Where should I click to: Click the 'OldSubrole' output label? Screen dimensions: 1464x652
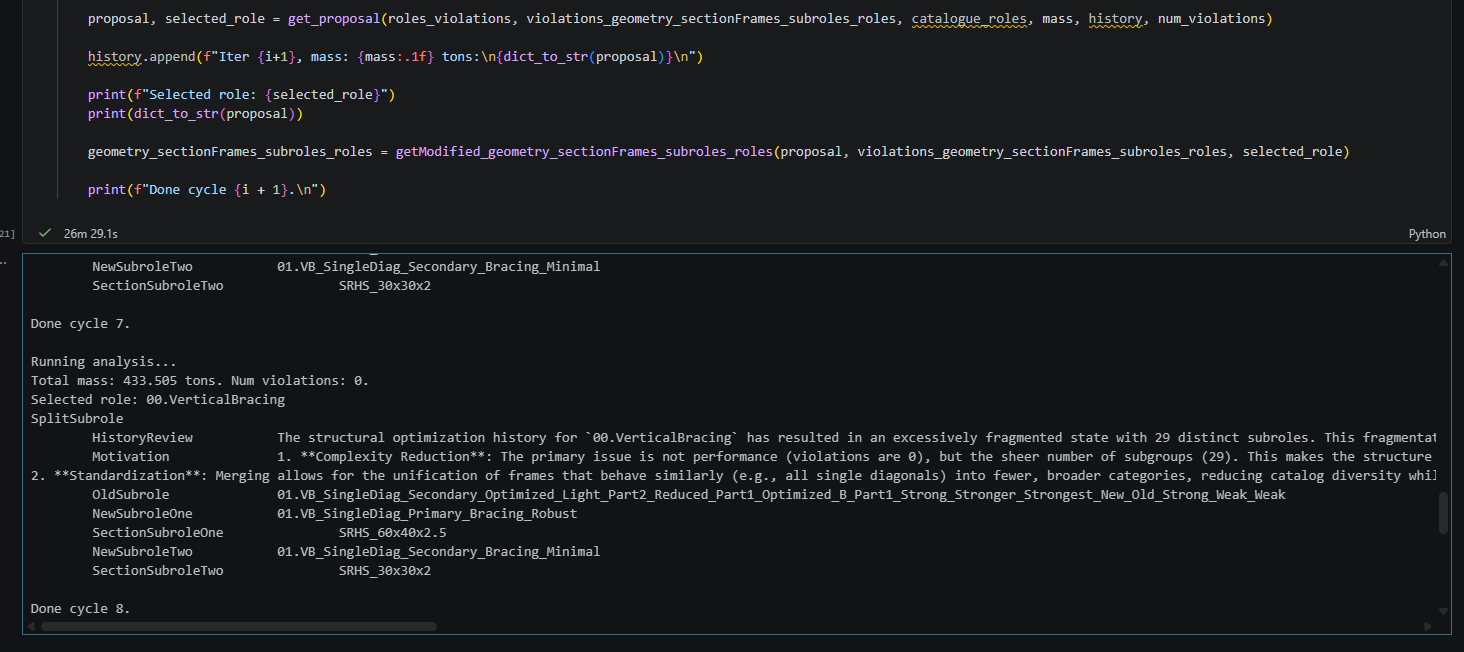tap(131, 495)
